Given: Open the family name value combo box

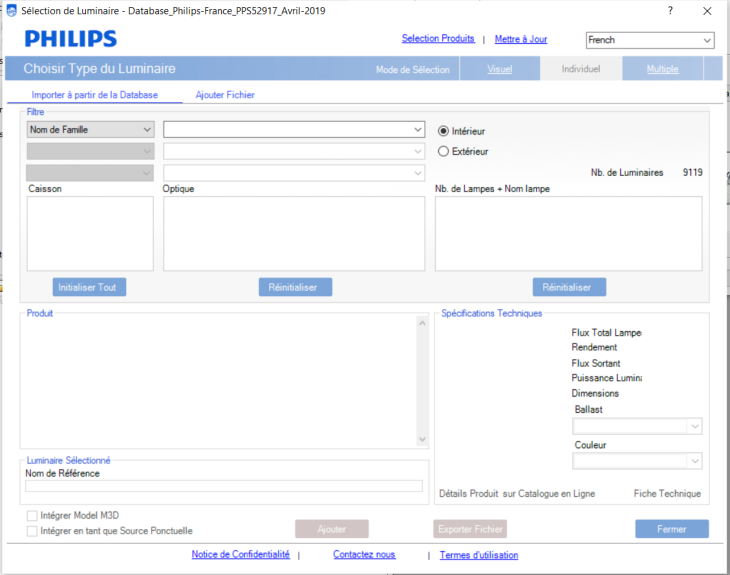Looking at the screenshot, I should [x=294, y=130].
